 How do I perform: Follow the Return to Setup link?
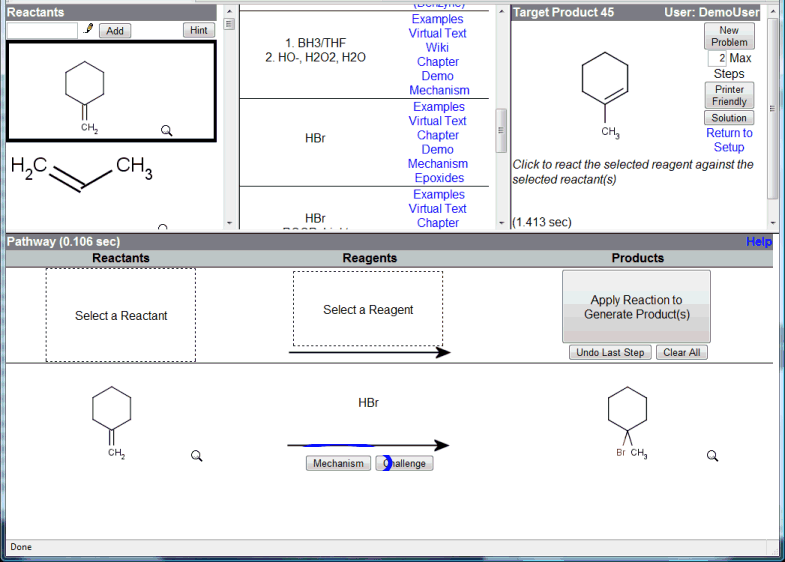(x=729, y=140)
